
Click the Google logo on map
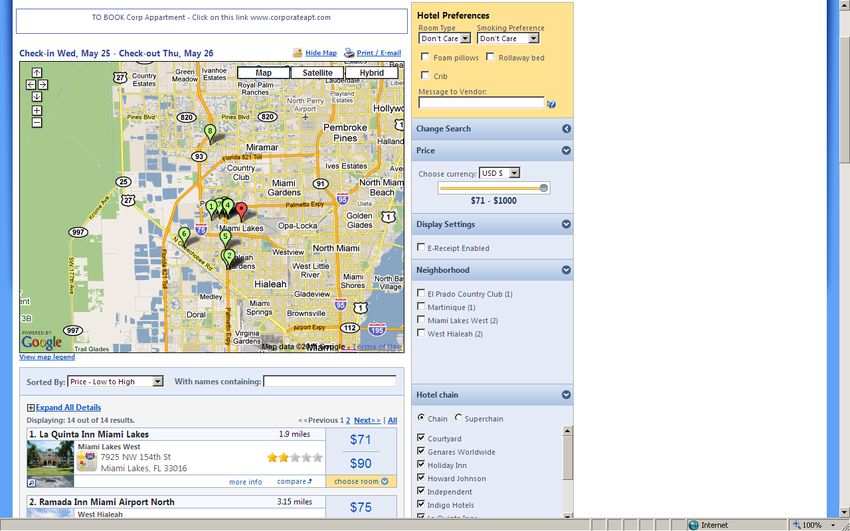pyautogui.click(x=41, y=342)
